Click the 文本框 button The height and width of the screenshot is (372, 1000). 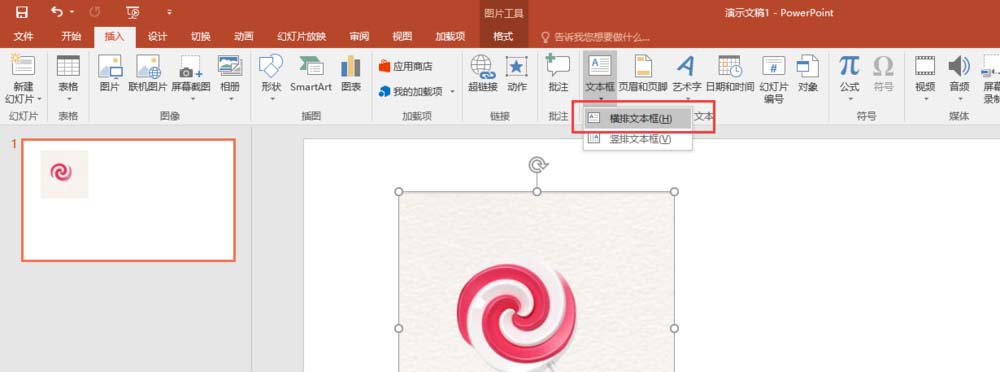599,77
